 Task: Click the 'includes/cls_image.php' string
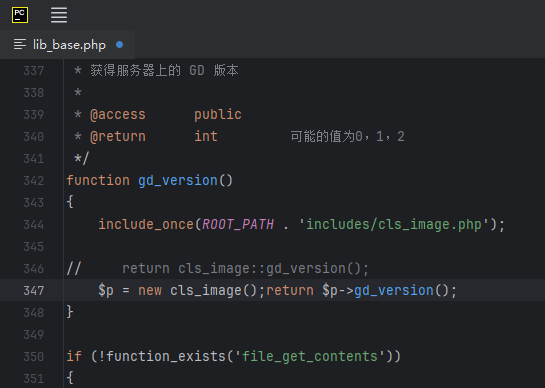pos(394,225)
